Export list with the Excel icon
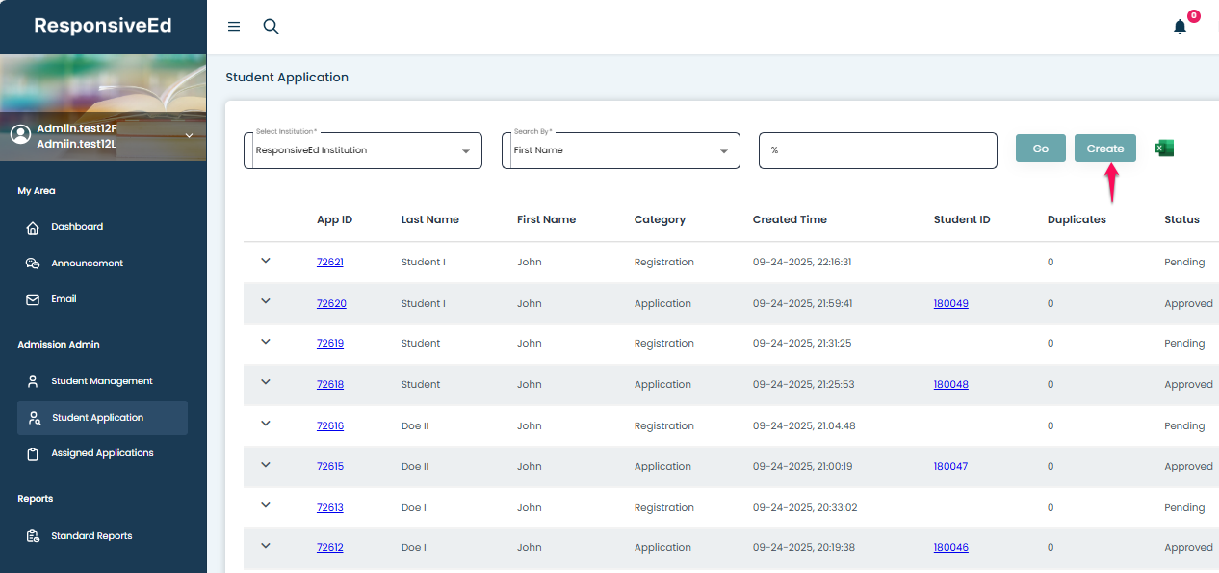The width and height of the screenshot is (1219, 573). point(1164,148)
